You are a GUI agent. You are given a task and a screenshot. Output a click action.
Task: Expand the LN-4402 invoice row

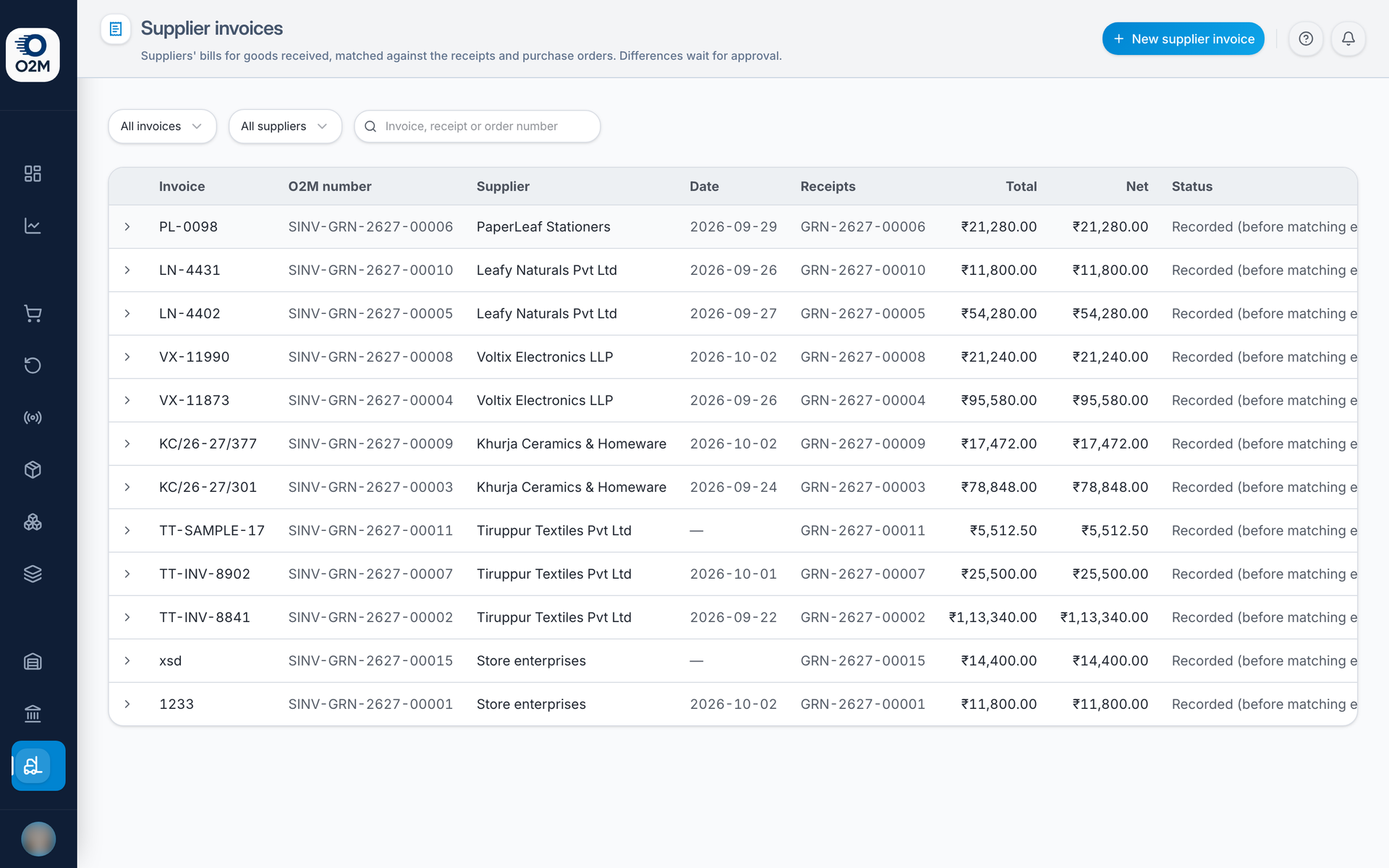click(127, 314)
